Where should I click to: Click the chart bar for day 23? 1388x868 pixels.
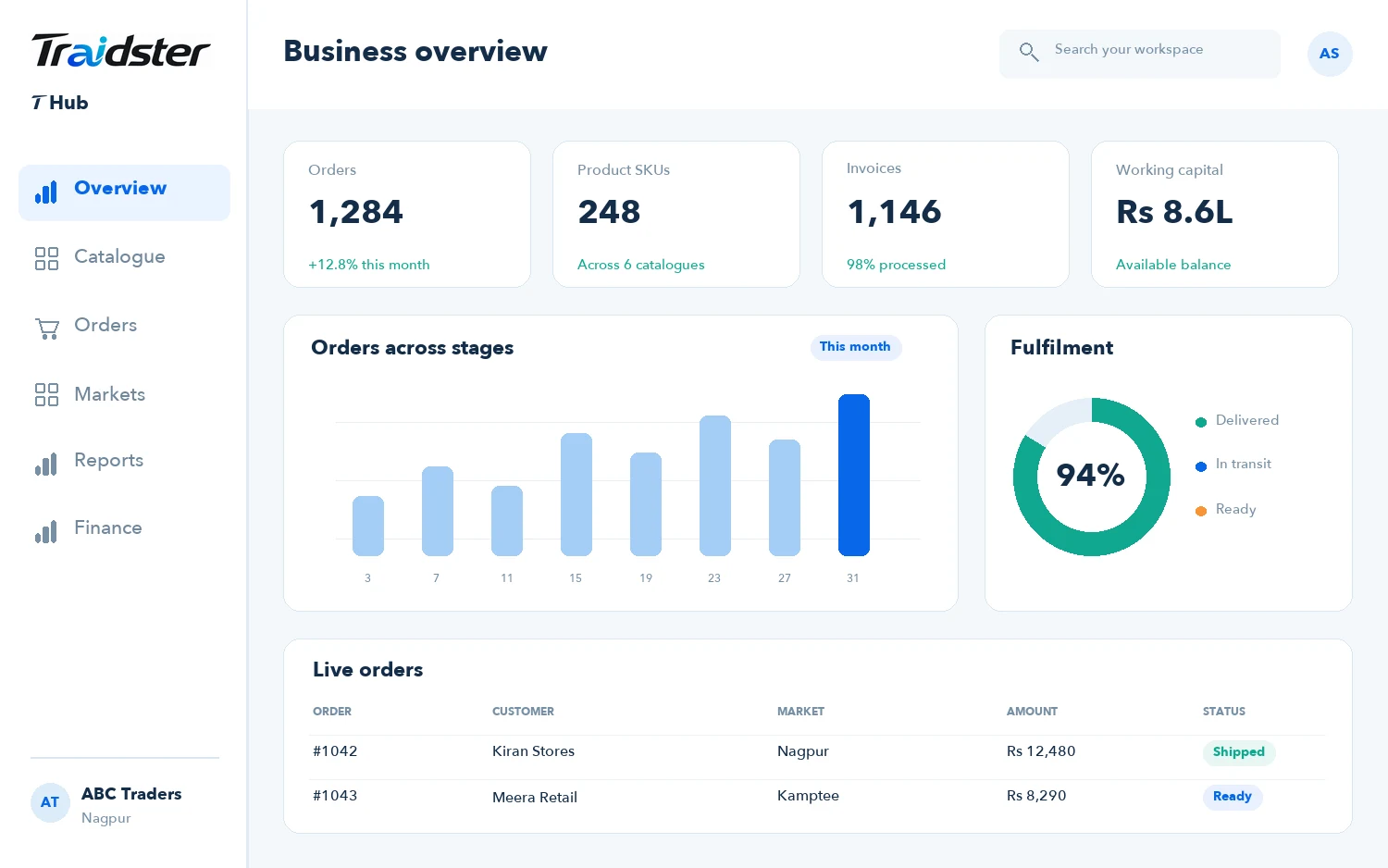(715, 486)
